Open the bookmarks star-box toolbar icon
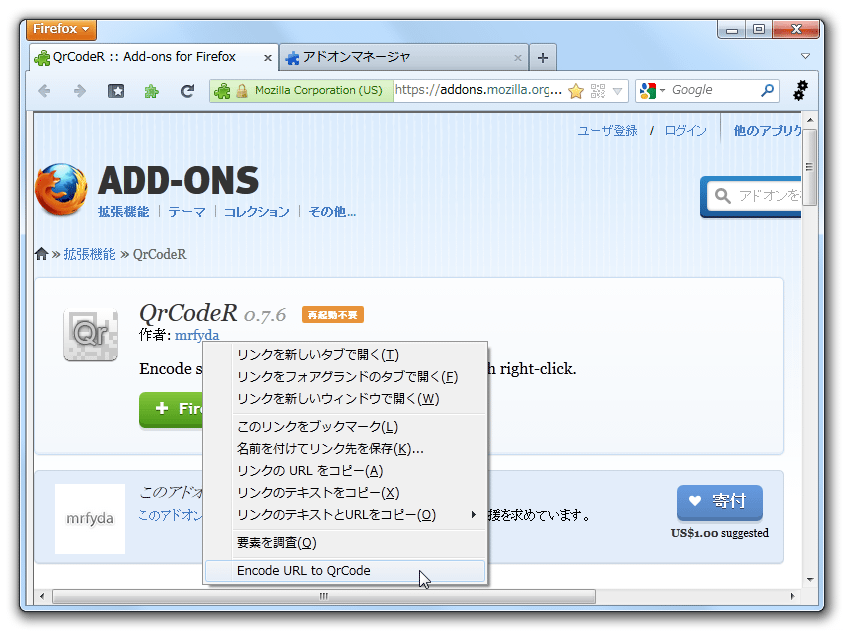The width and height of the screenshot is (847, 635). tap(116, 91)
